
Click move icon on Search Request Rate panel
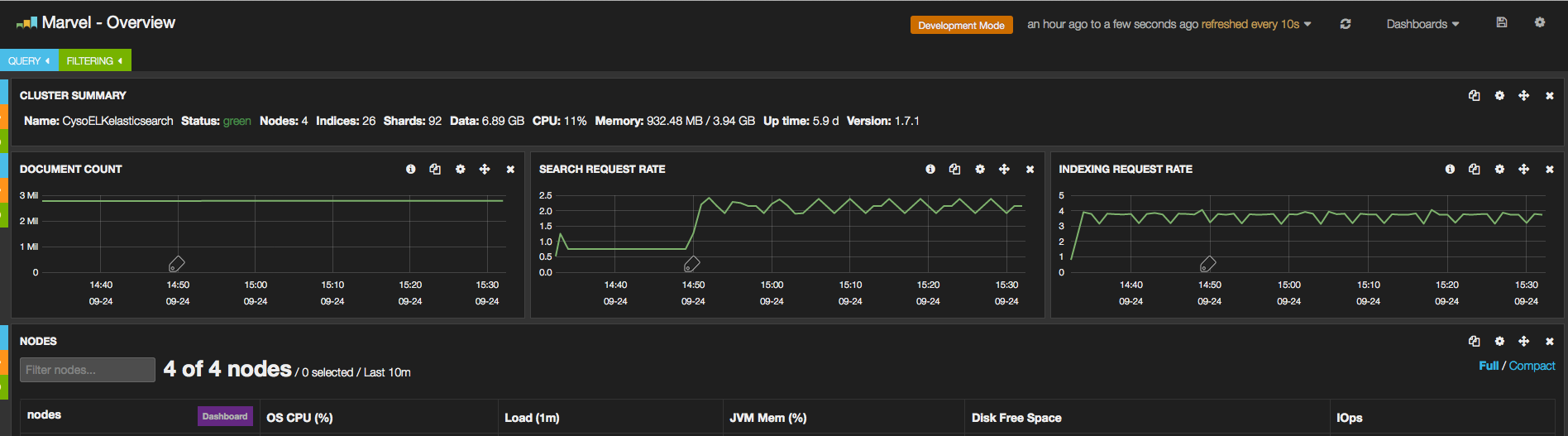click(x=1004, y=169)
